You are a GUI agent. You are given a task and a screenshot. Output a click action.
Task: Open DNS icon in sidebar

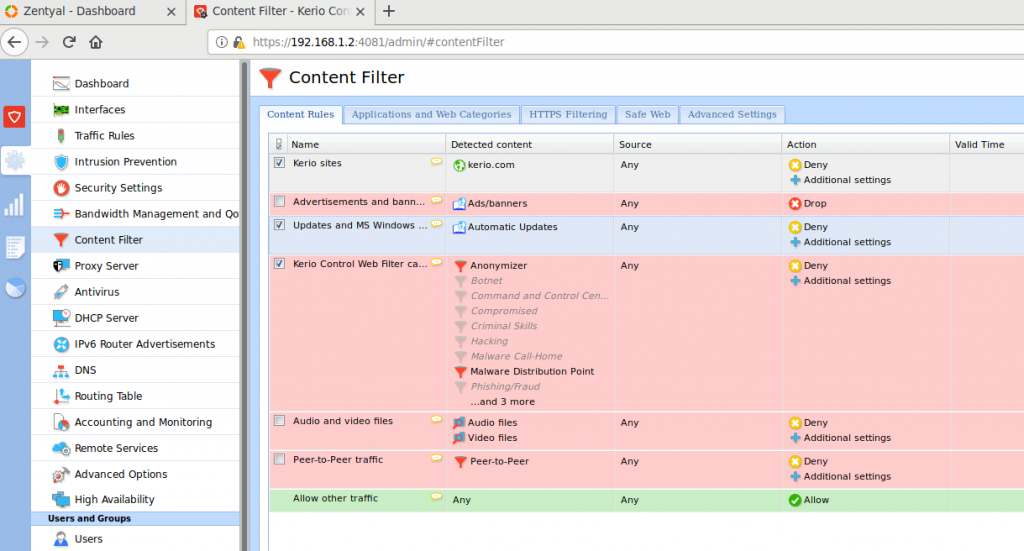61,370
